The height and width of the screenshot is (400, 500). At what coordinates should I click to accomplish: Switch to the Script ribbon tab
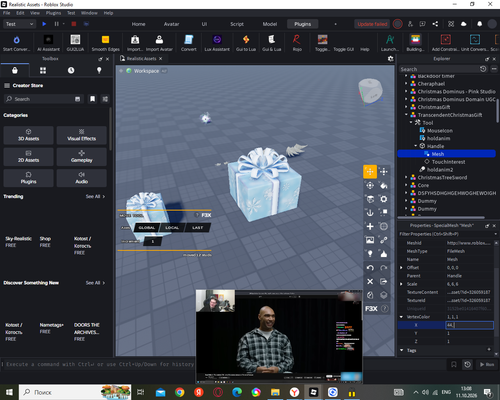click(237, 24)
